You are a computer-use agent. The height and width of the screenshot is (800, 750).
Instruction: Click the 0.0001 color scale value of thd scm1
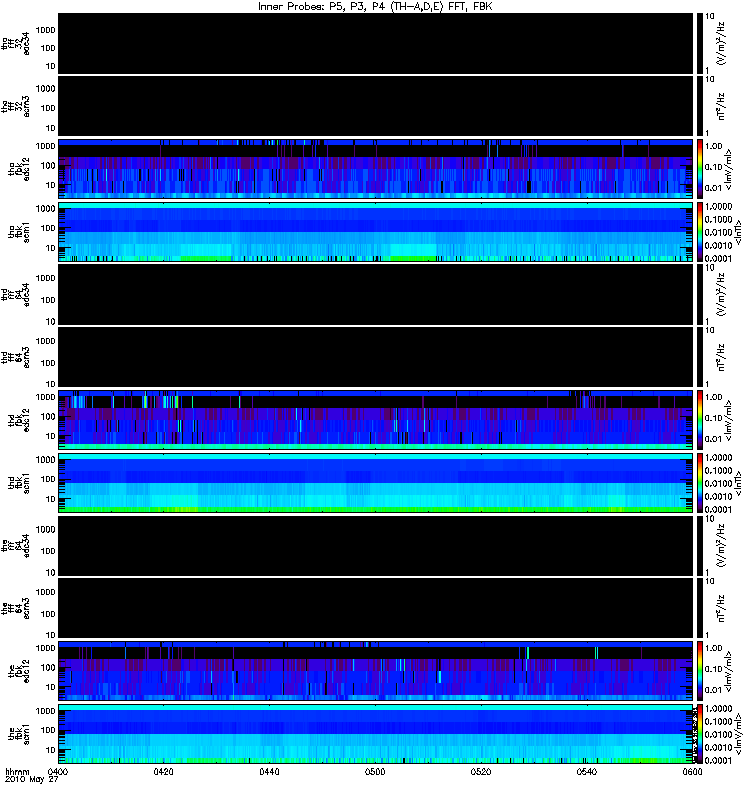coord(718,509)
